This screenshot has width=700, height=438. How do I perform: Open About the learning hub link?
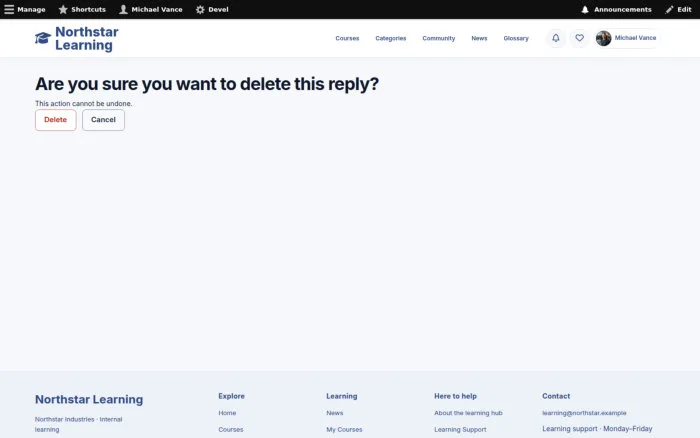(x=468, y=413)
